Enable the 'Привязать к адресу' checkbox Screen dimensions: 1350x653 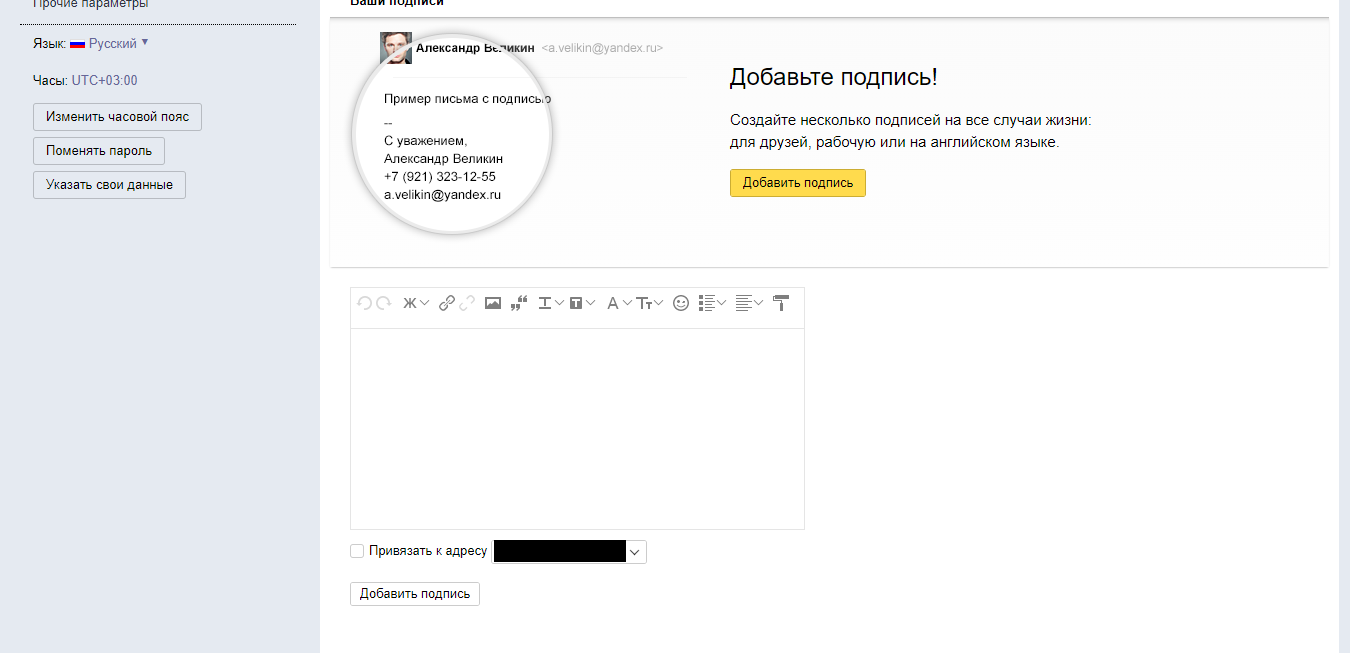coord(357,551)
